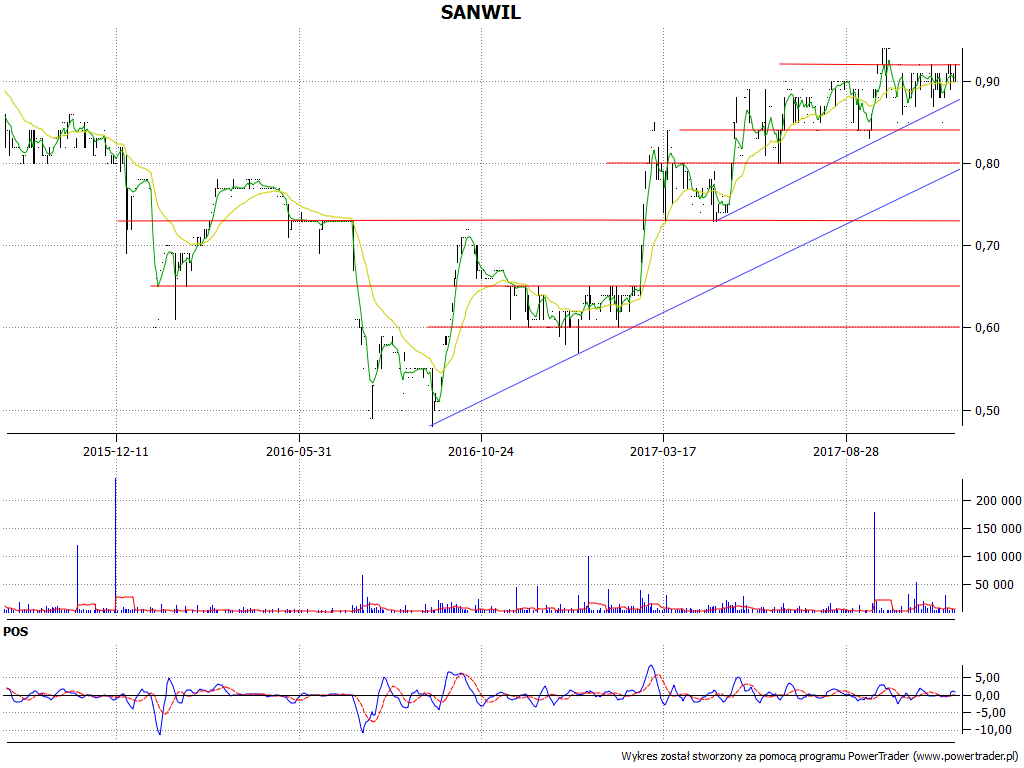Screen dimensions: 1024x768
Task: Click the 150 000 volume axis label
Action: [x=998, y=529]
